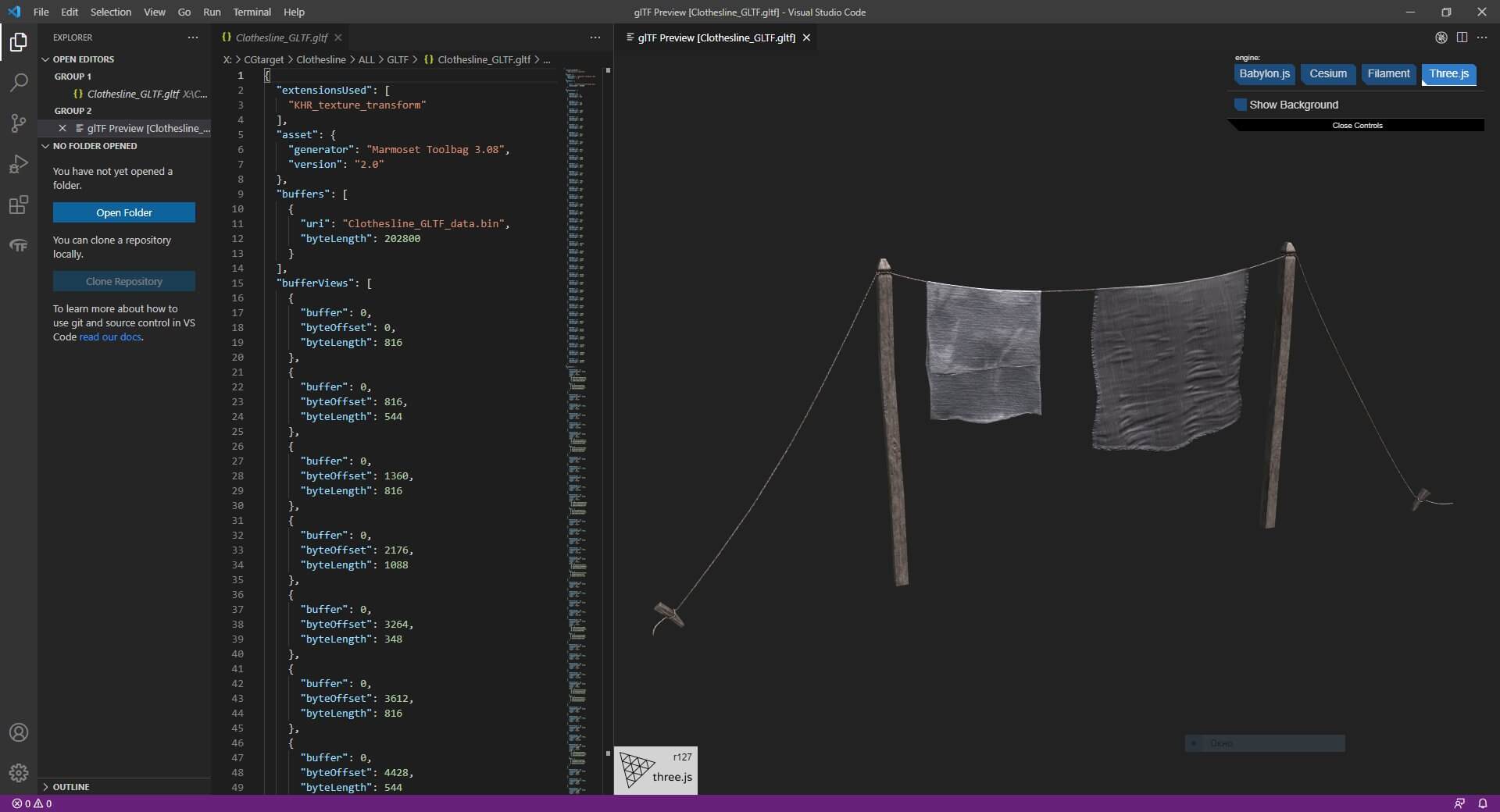
Task: Select the Cesium engine option
Action: click(x=1328, y=74)
